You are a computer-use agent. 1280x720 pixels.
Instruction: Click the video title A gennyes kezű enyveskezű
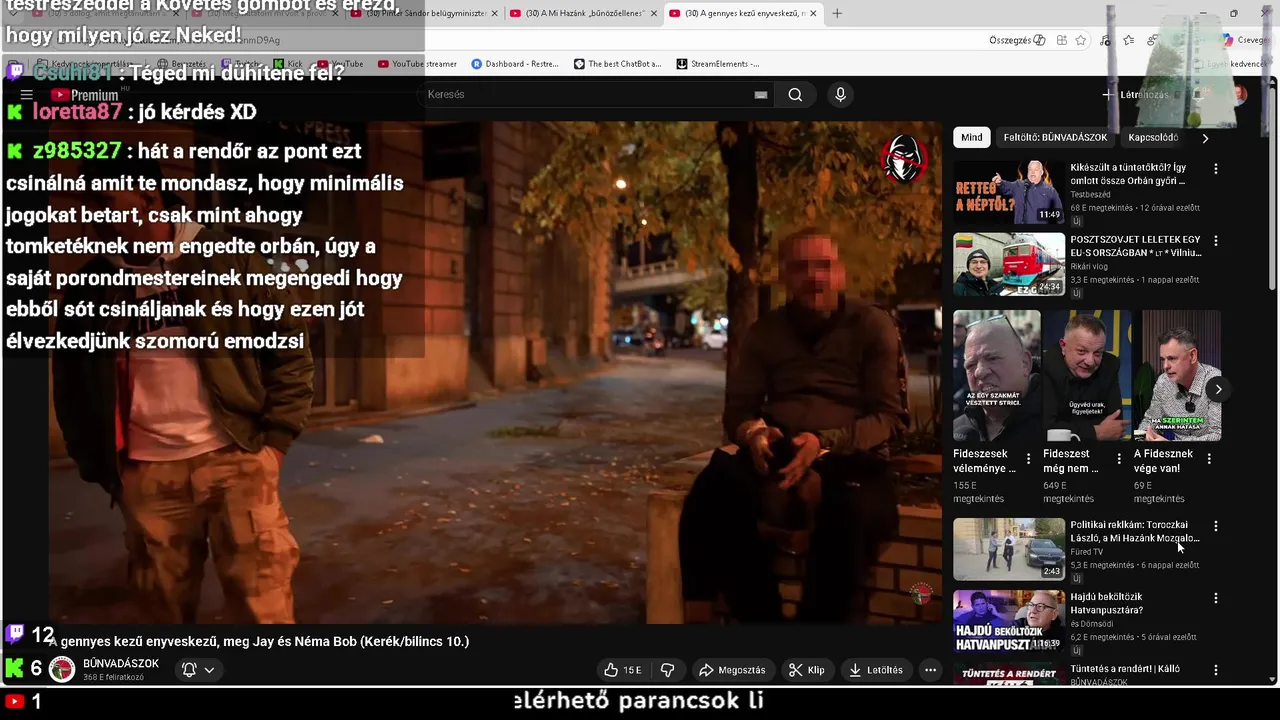259,641
